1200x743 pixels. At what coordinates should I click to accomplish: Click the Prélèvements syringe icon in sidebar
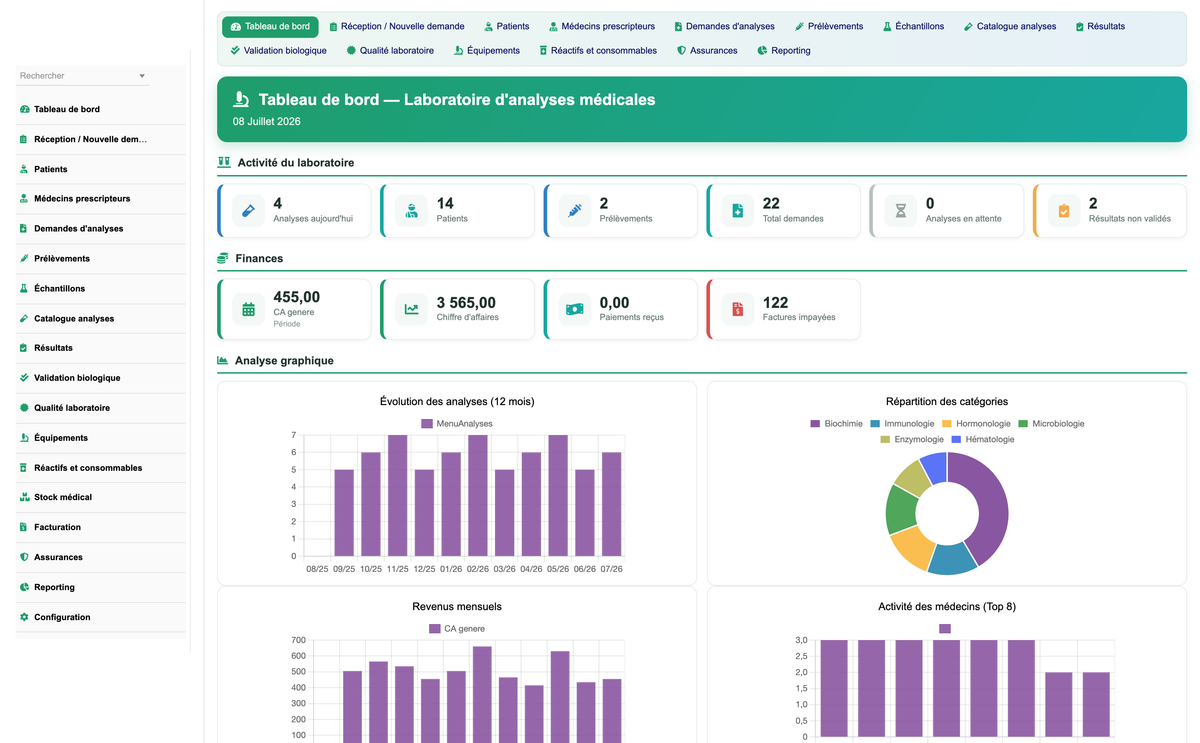coord(24,258)
